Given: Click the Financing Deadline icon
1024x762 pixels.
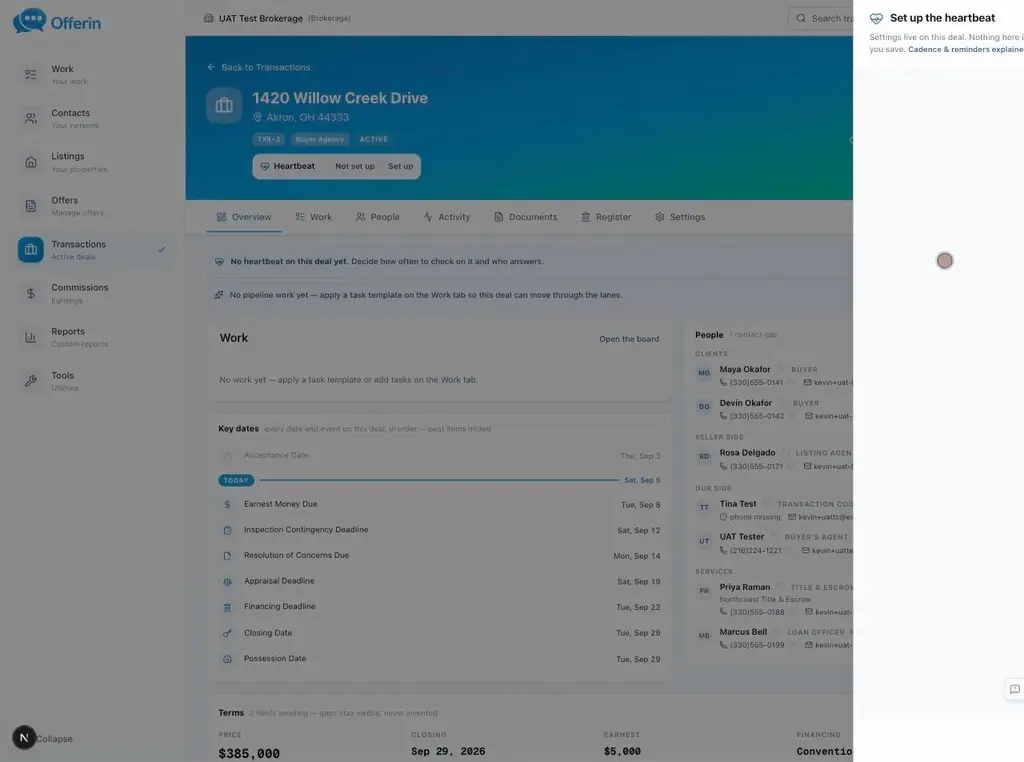Looking at the screenshot, I should 227,607.
